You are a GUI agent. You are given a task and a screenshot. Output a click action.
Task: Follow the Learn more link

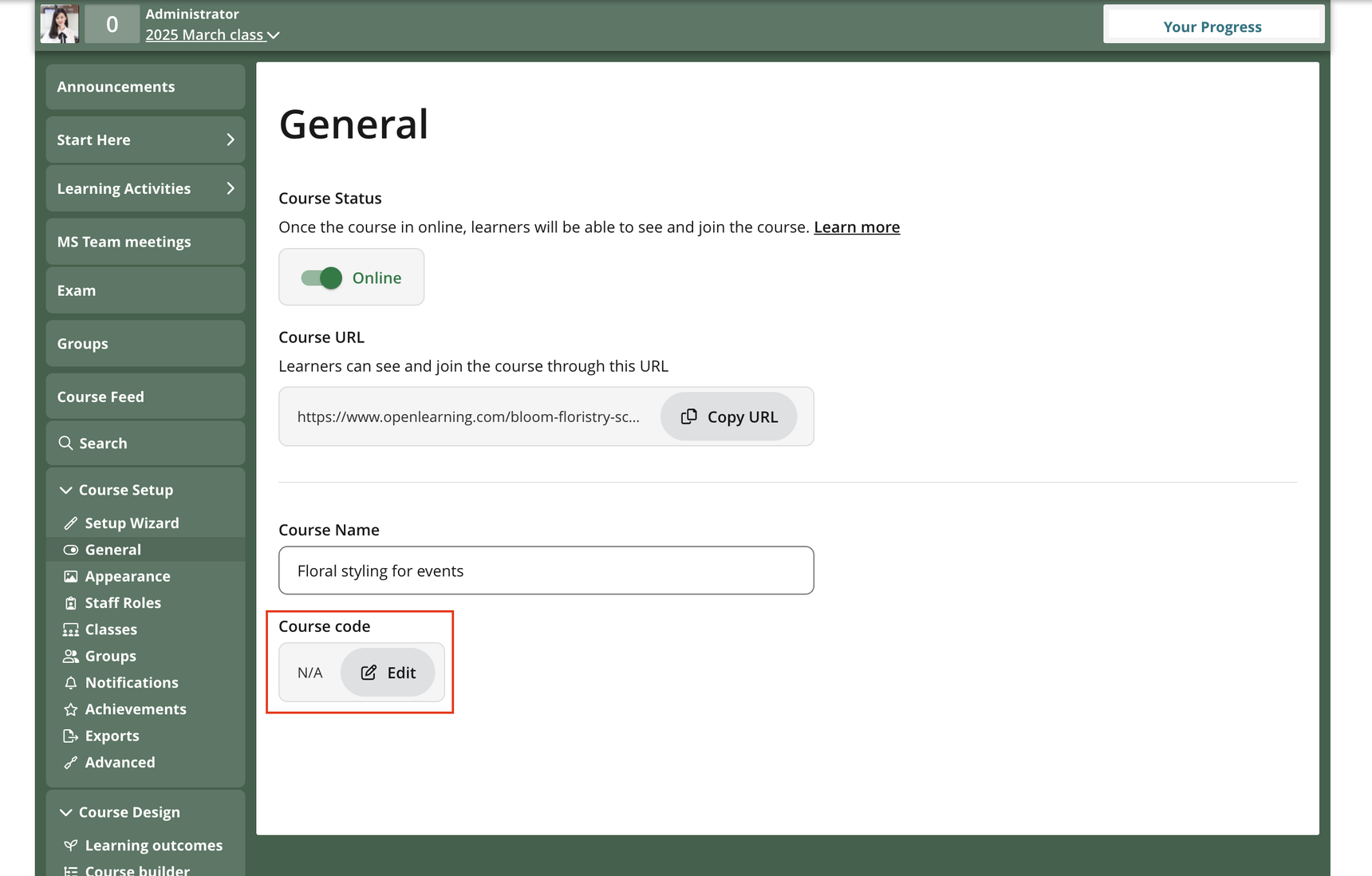[x=856, y=227]
